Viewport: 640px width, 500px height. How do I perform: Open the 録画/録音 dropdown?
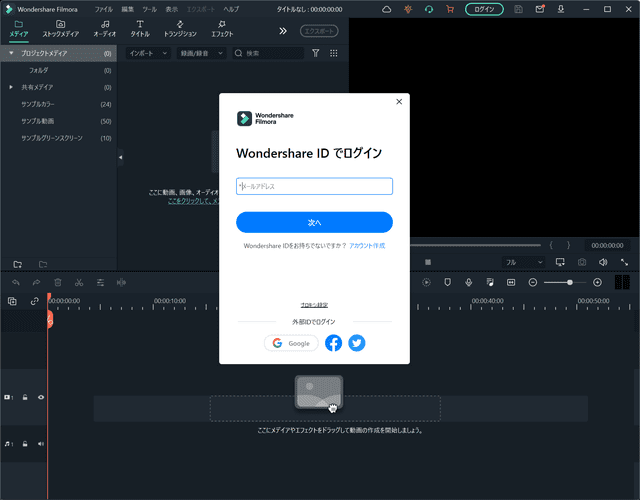tap(202, 53)
